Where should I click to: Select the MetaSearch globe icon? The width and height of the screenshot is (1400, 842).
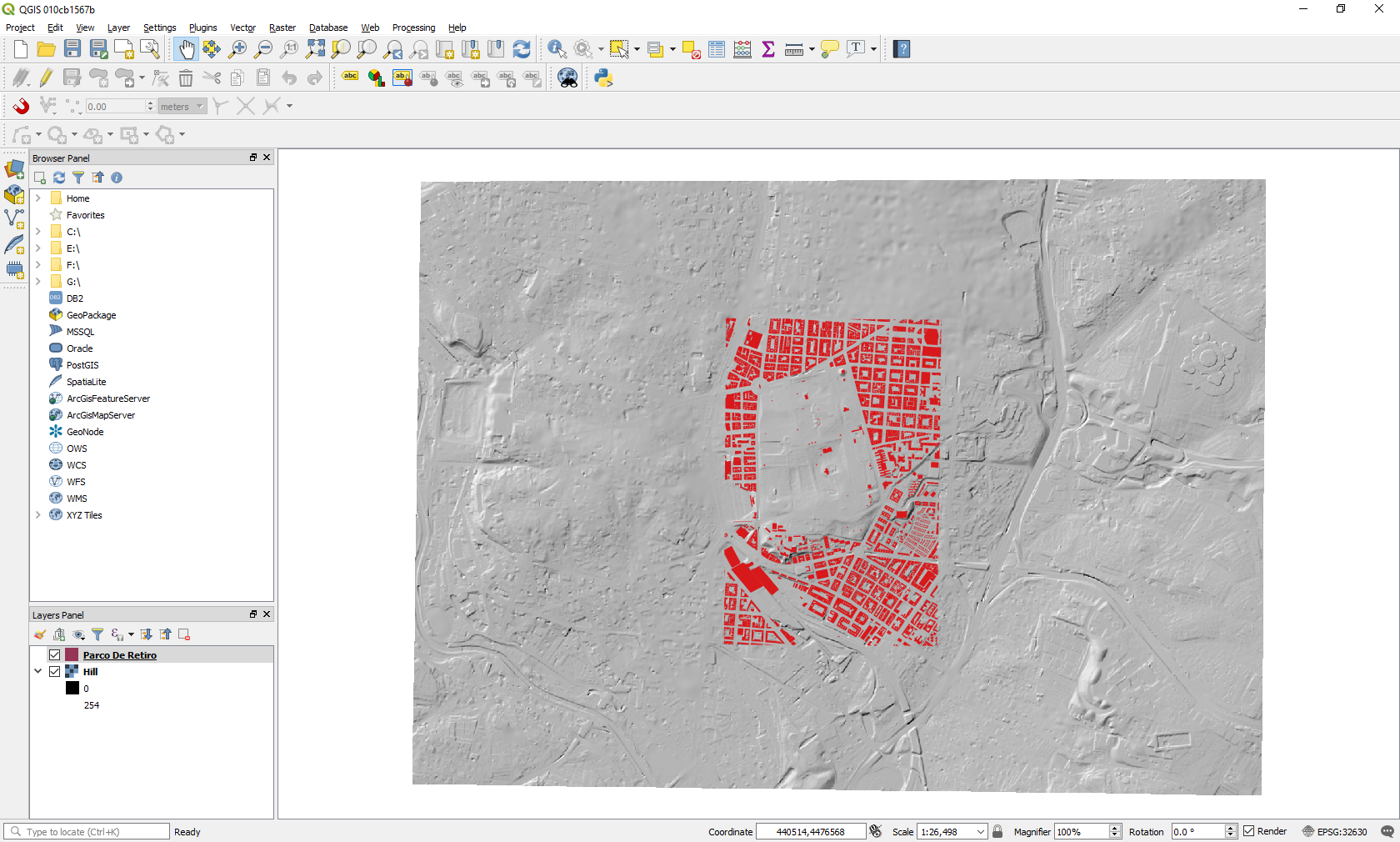567,78
